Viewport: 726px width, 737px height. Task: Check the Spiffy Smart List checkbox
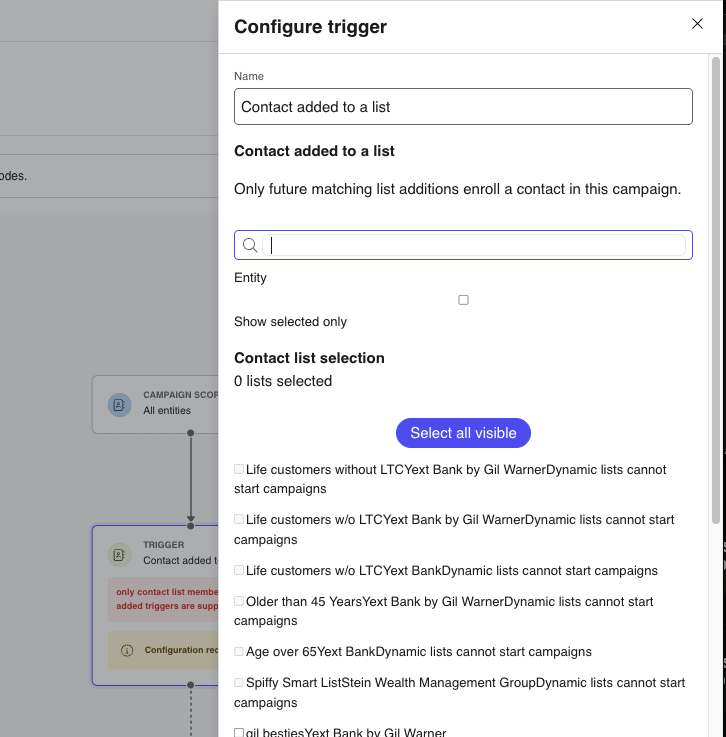pyautogui.click(x=239, y=682)
